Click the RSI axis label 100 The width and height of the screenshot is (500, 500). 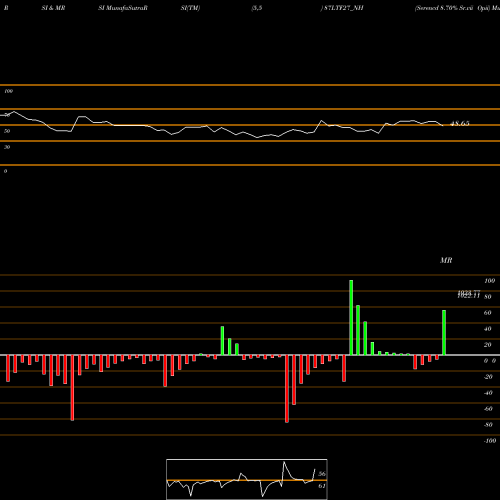click(8, 91)
